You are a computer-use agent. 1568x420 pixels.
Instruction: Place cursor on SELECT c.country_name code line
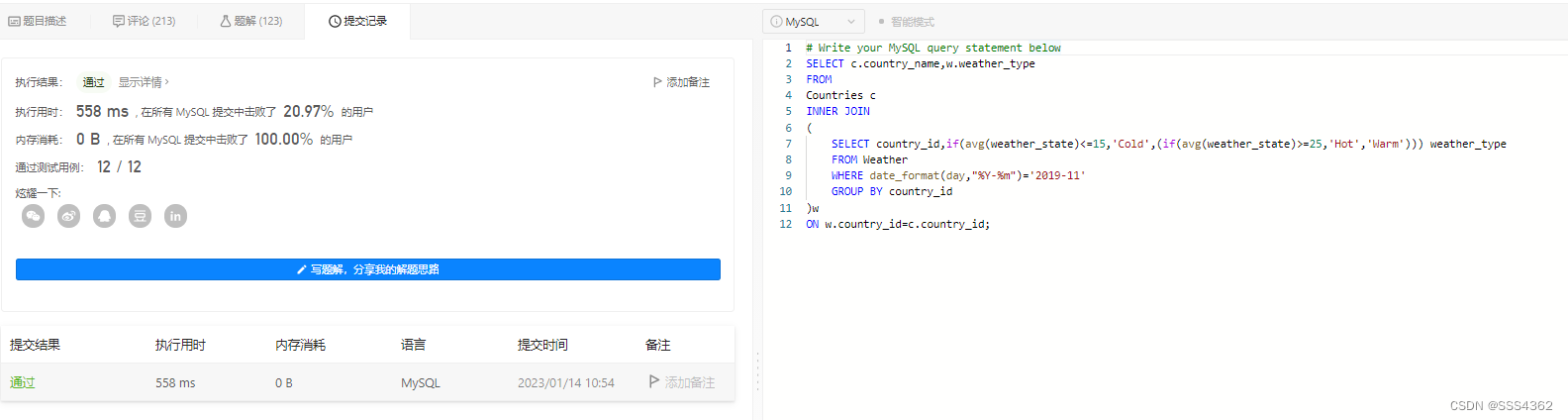(921, 63)
